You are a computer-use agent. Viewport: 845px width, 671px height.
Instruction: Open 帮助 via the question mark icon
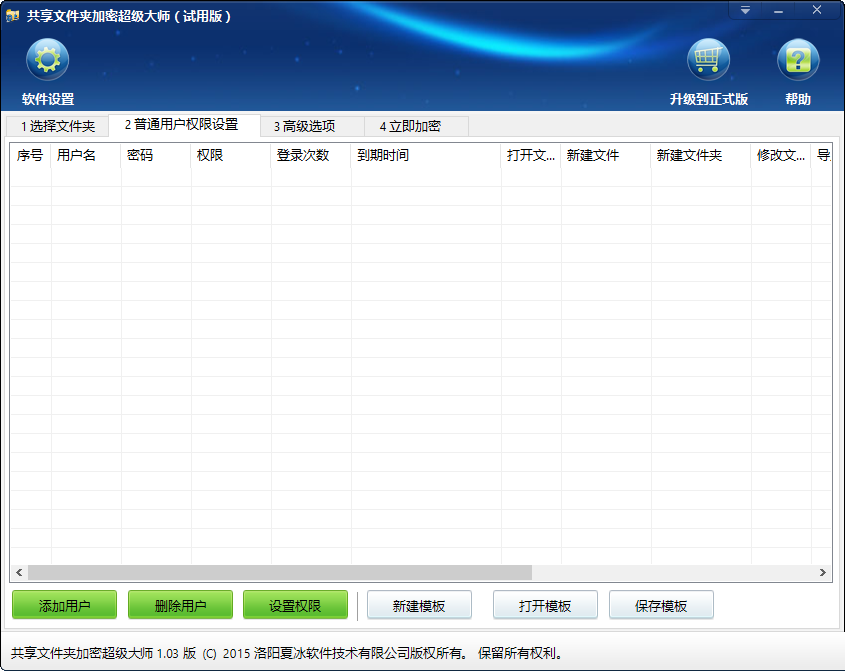point(797,60)
